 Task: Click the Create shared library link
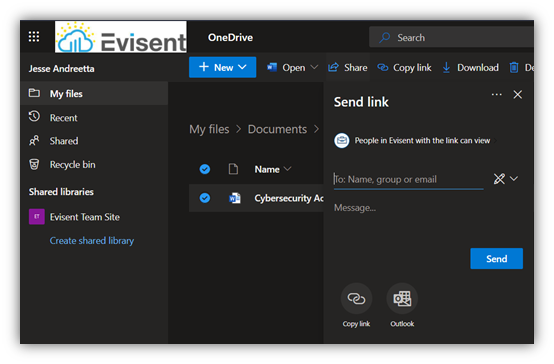[x=92, y=241]
